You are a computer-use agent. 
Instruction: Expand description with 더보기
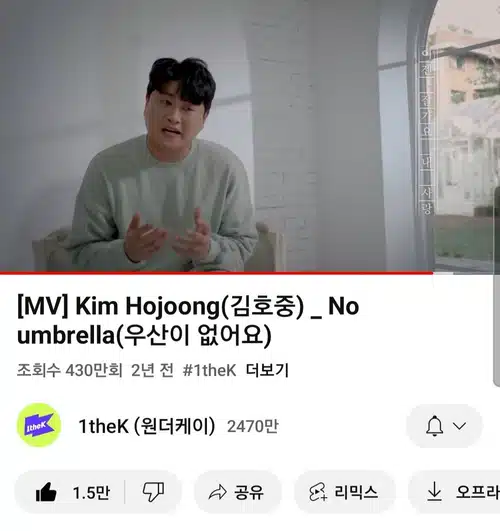pyautogui.click(x=267, y=370)
